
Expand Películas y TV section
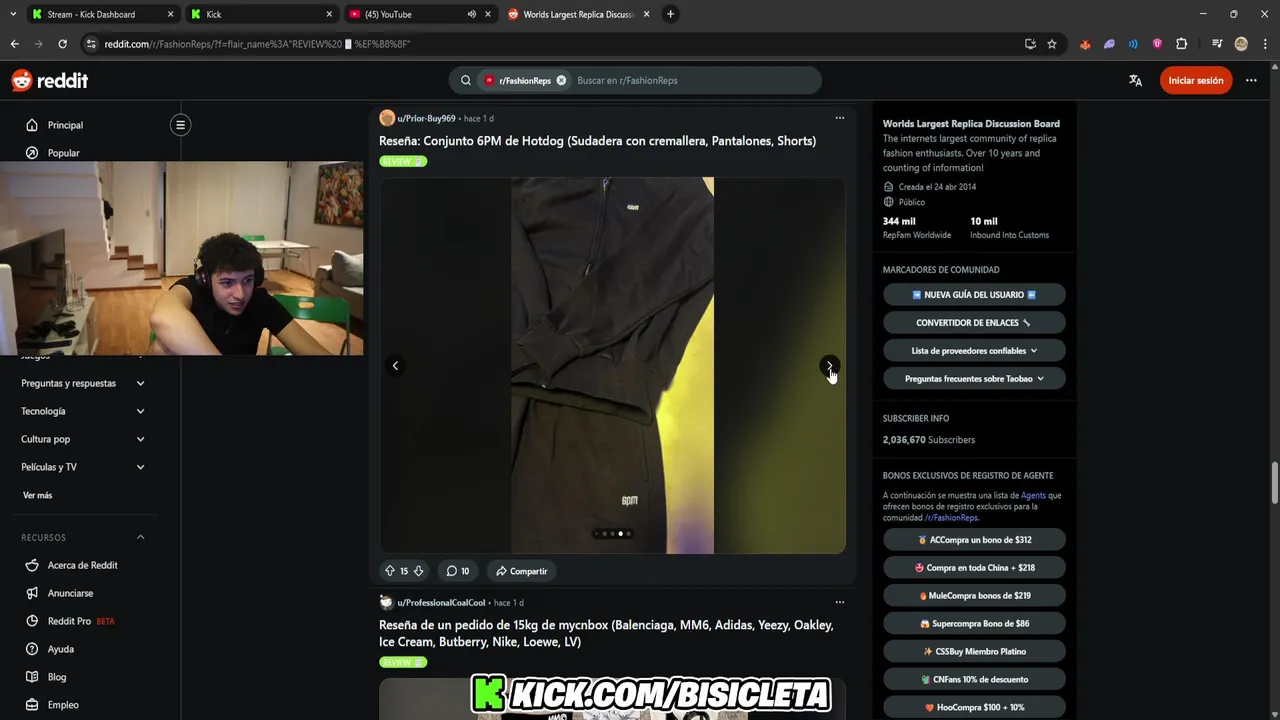[x=84, y=467]
